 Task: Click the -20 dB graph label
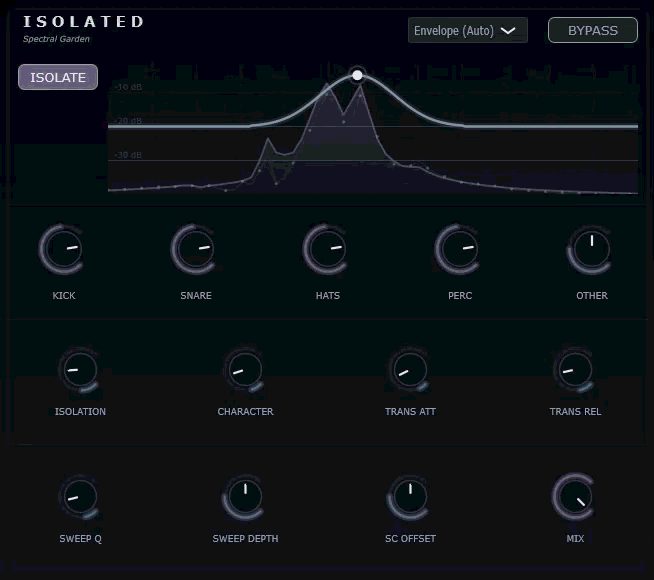(128, 121)
